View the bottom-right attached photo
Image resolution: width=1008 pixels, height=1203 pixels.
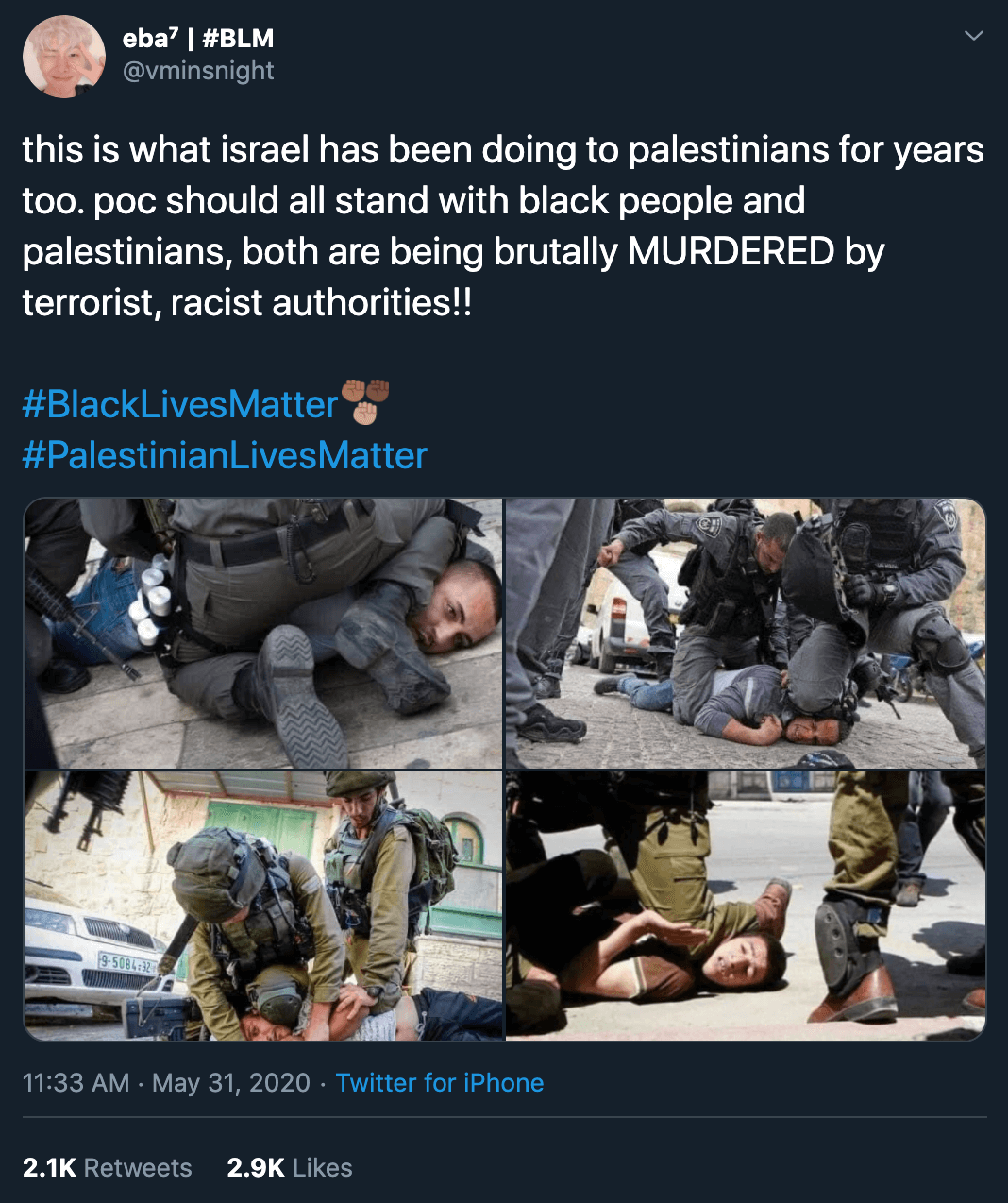pos(746,906)
